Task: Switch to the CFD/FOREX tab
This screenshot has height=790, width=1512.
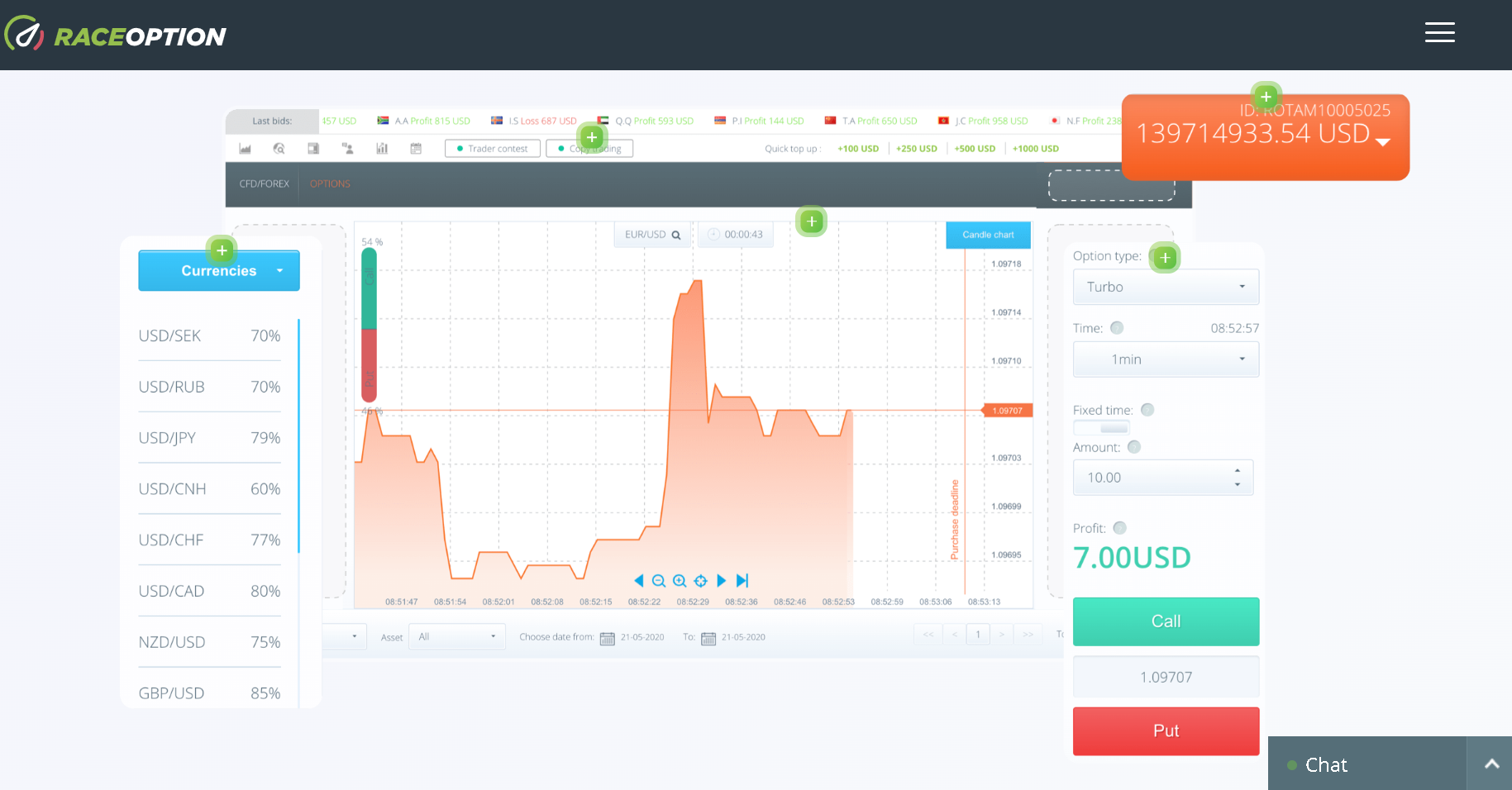Action: pyautogui.click(x=264, y=184)
